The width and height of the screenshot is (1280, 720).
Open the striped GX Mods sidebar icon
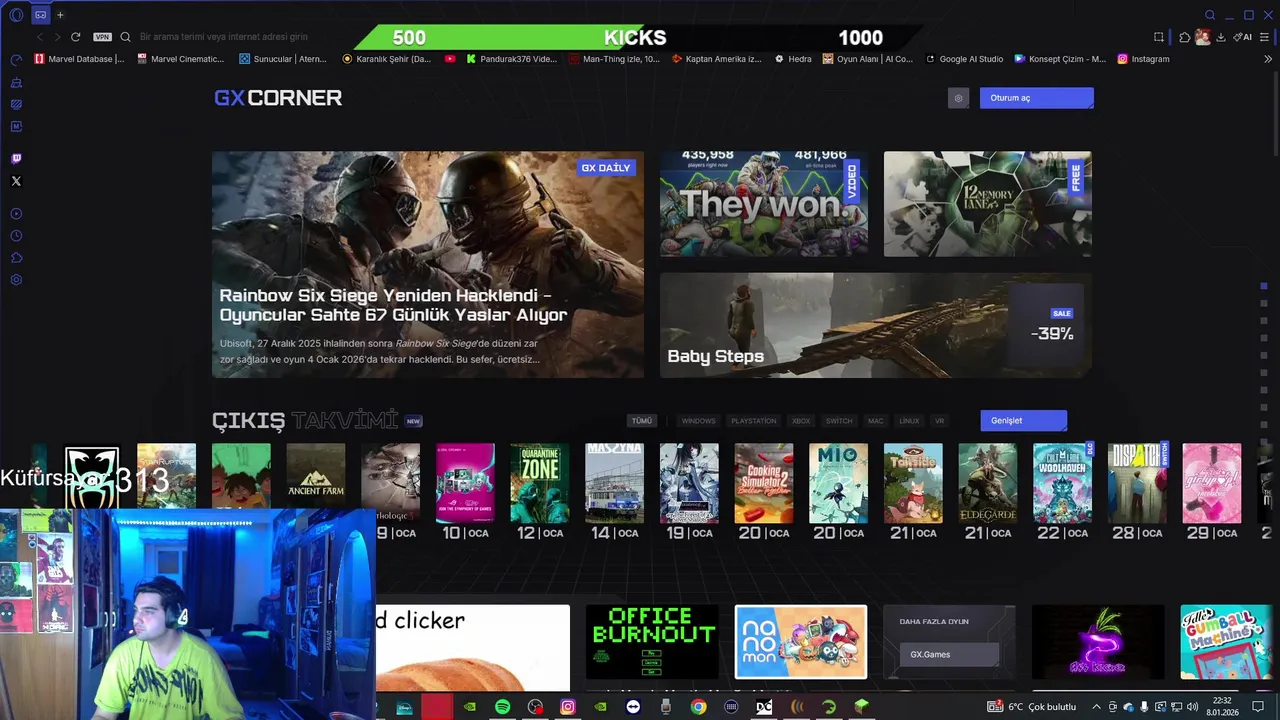16,104
